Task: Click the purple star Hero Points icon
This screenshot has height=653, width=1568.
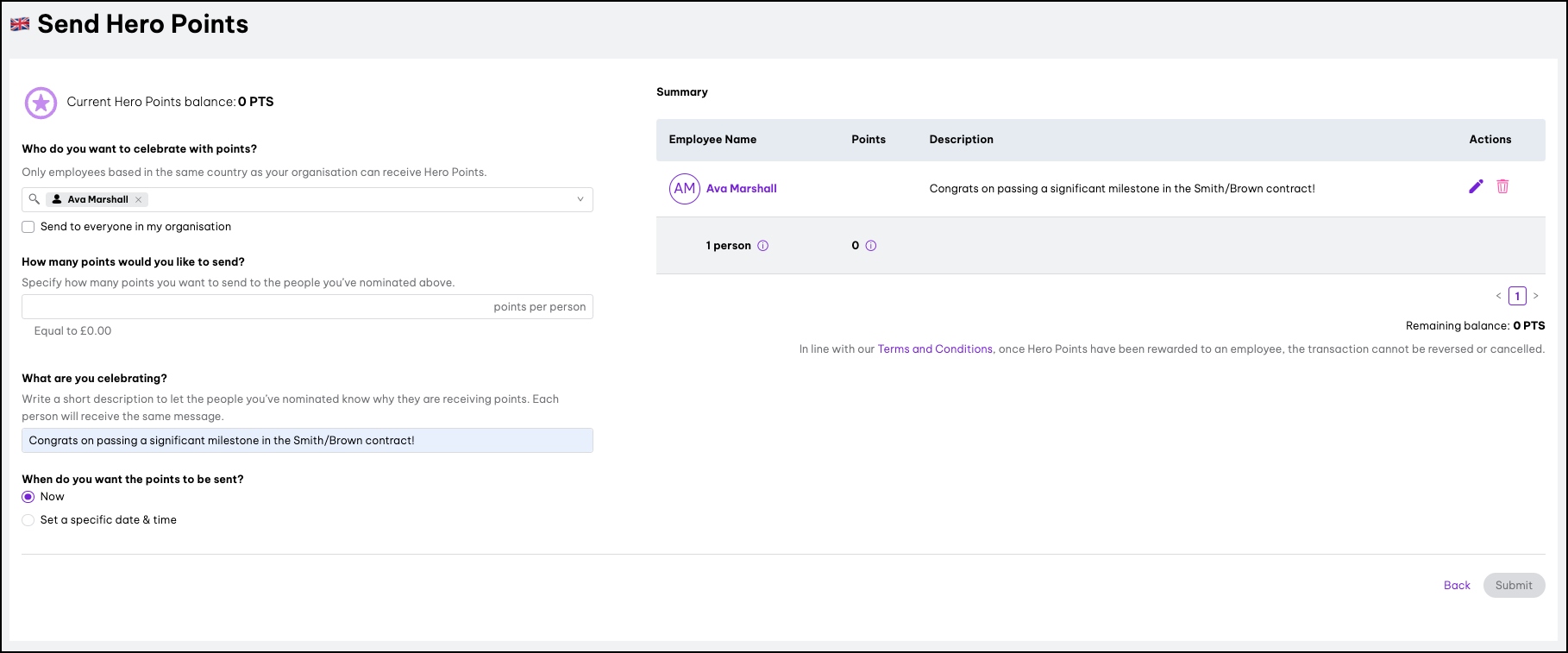Action: point(41,103)
